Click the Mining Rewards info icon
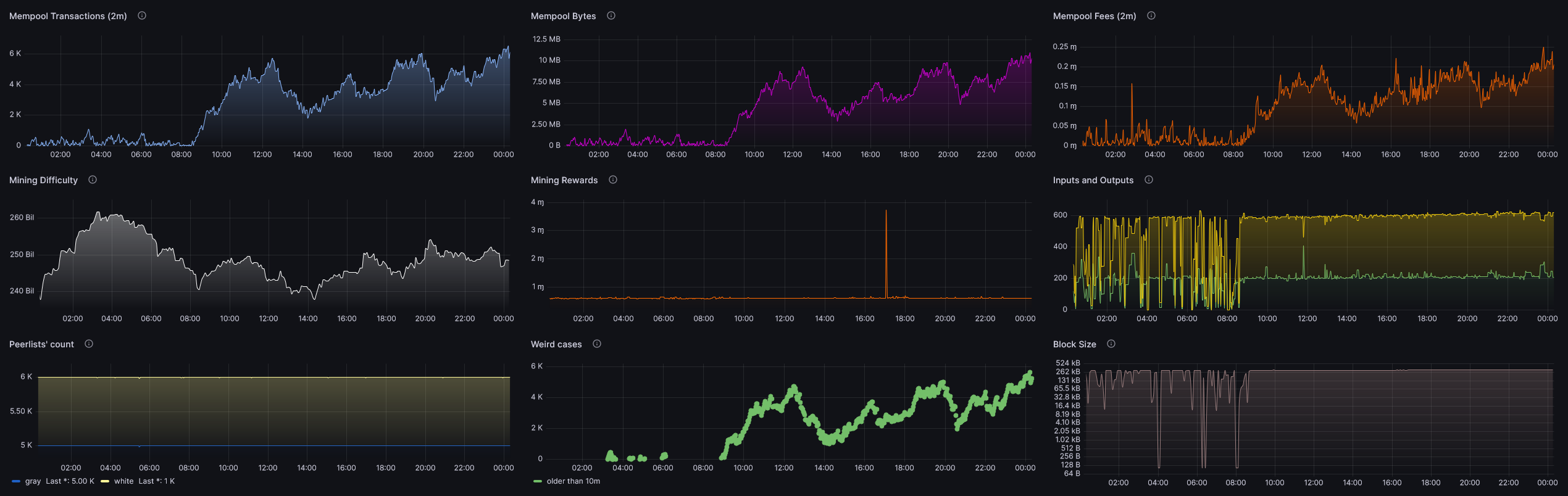The width and height of the screenshot is (1568, 496). pos(613,180)
